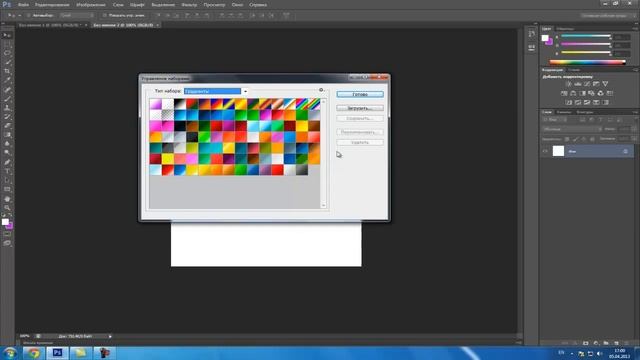Viewport: 640px width, 360px height.
Task: Select the Lasso tool
Action: 7,53
